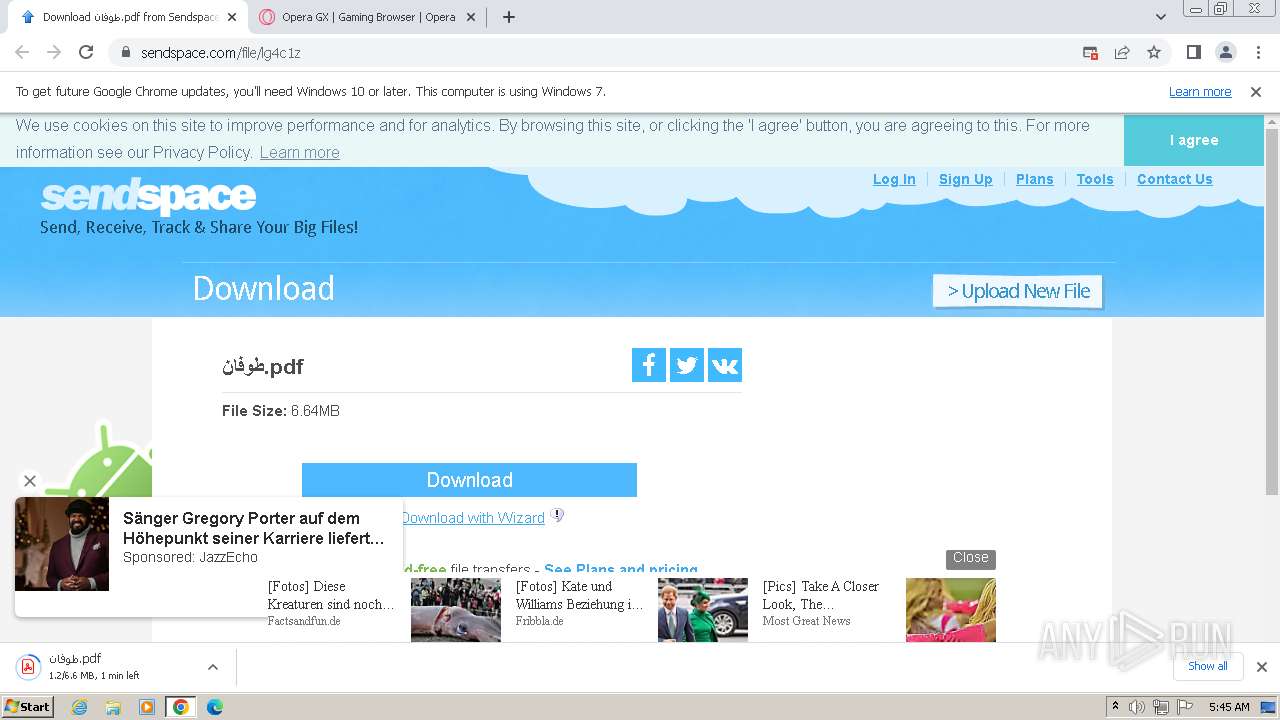Switch to the Opera GX Gaming Browser tab
1280x720 pixels.
point(368,17)
